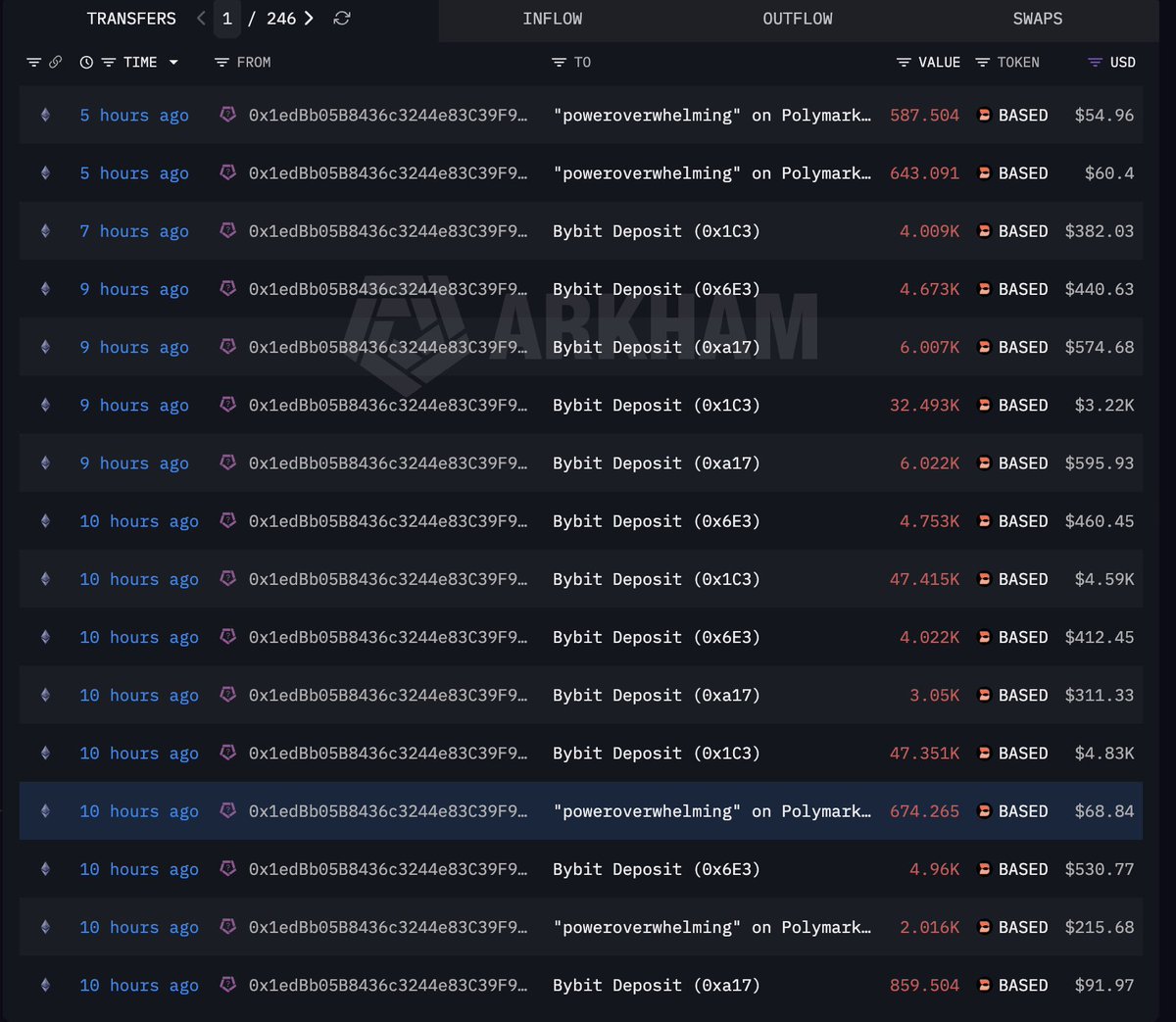
Task: Open the filter icon next to TOKEN
Action: (983, 62)
